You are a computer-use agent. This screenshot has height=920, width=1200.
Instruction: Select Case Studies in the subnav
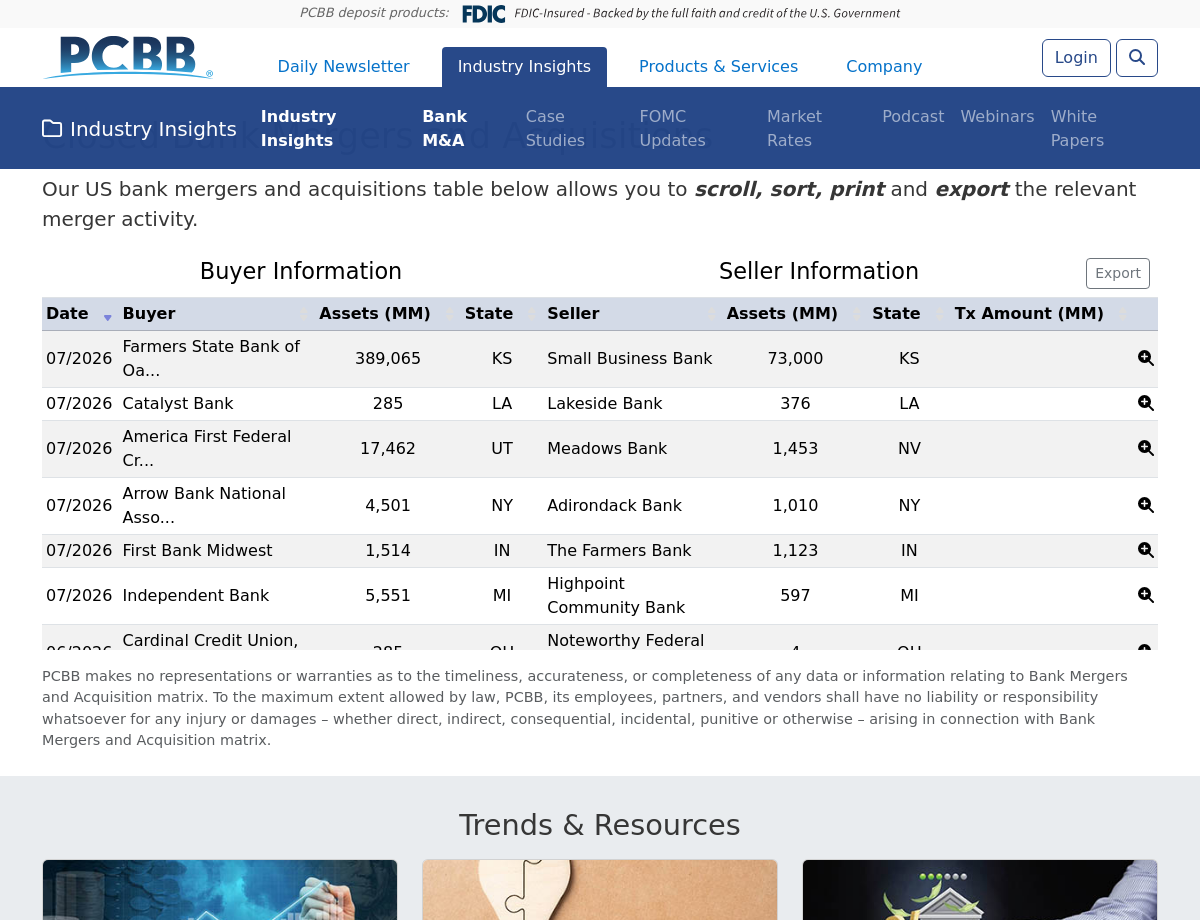pos(555,128)
